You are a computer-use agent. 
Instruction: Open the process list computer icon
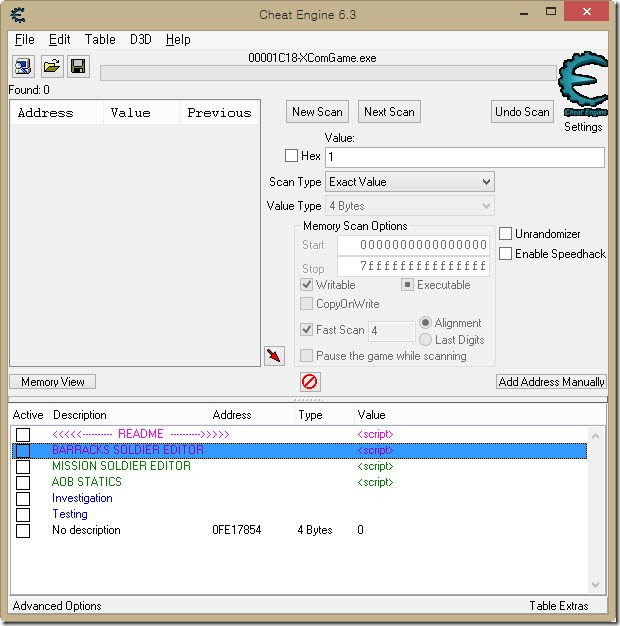tap(23, 66)
